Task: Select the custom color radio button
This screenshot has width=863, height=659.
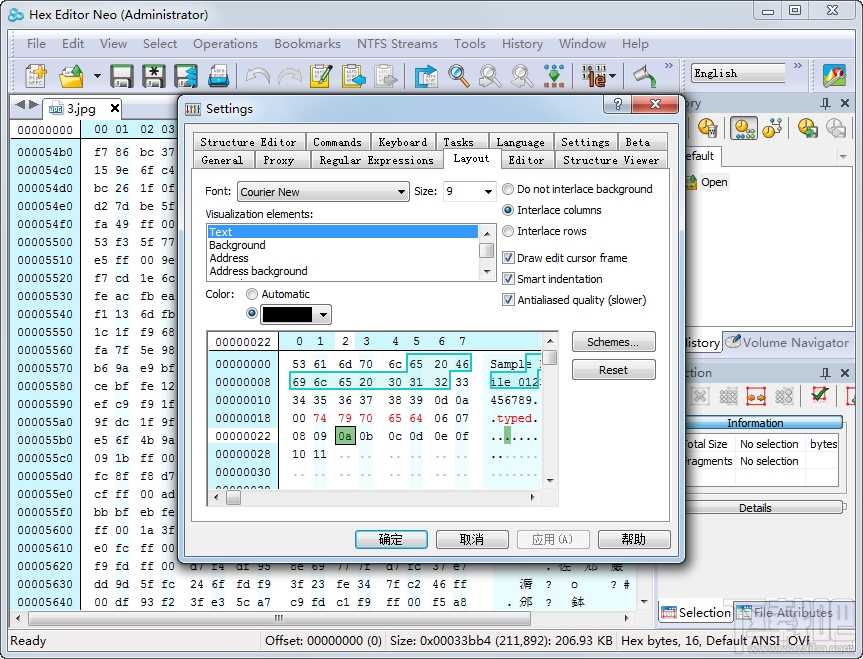Action: point(252,313)
